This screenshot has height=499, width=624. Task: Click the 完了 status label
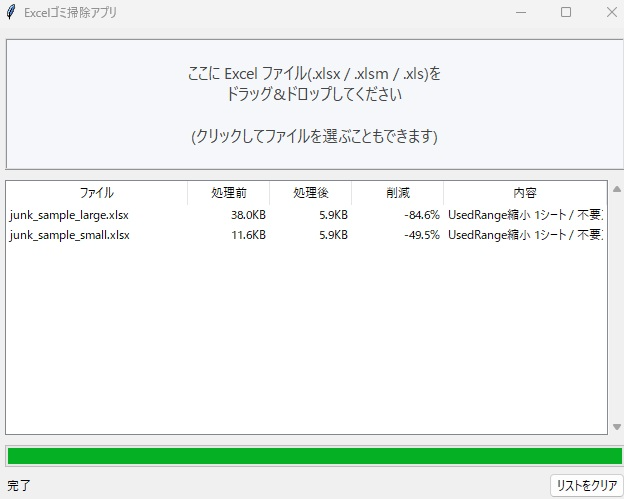[x=19, y=486]
